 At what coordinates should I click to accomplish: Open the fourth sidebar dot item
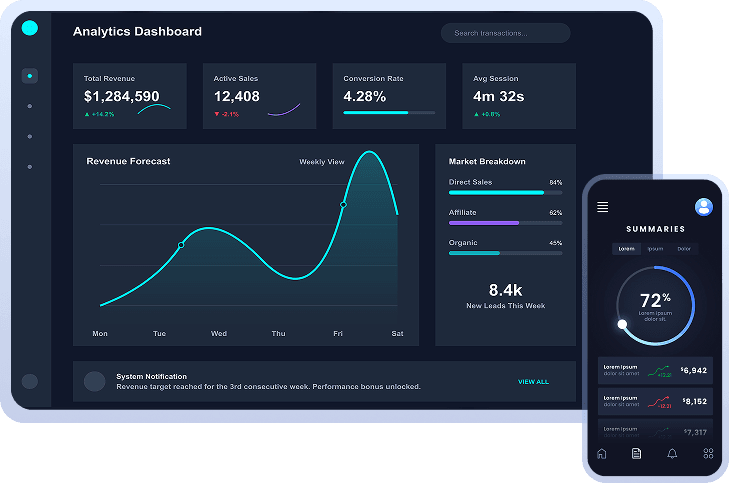point(30,166)
